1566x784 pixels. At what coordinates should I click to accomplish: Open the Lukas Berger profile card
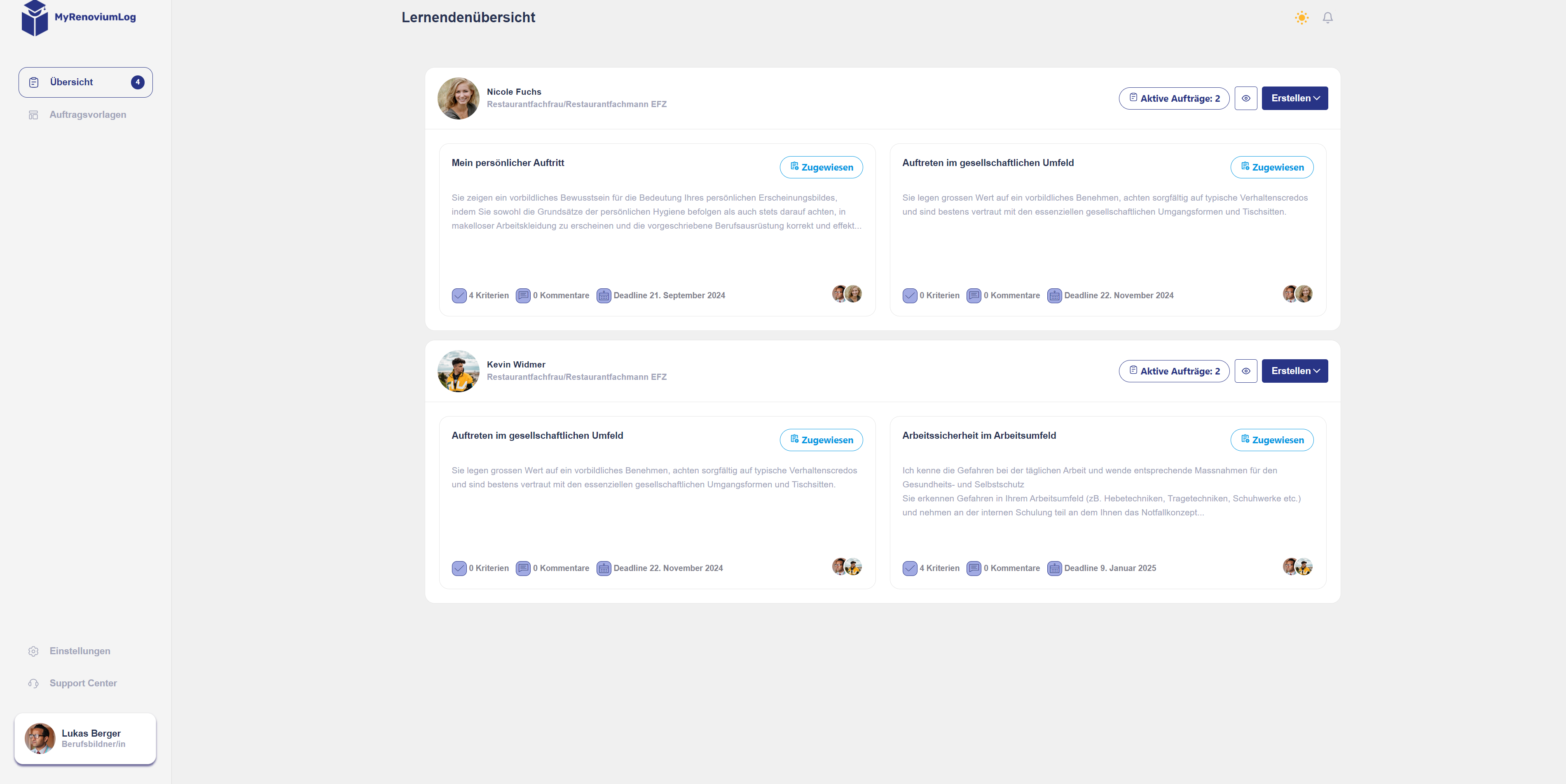85,738
